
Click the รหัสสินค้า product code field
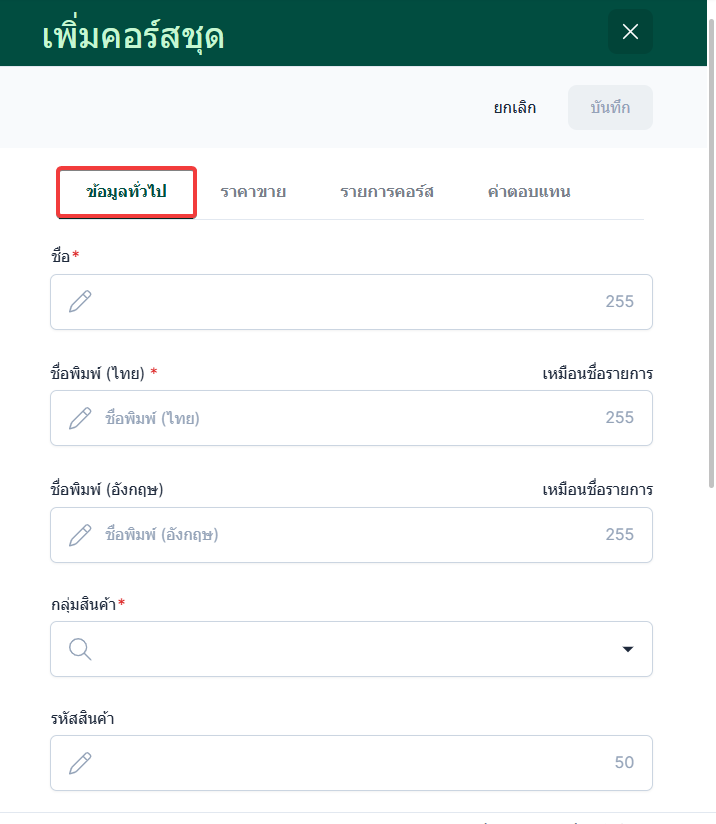(x=350, y=763)
